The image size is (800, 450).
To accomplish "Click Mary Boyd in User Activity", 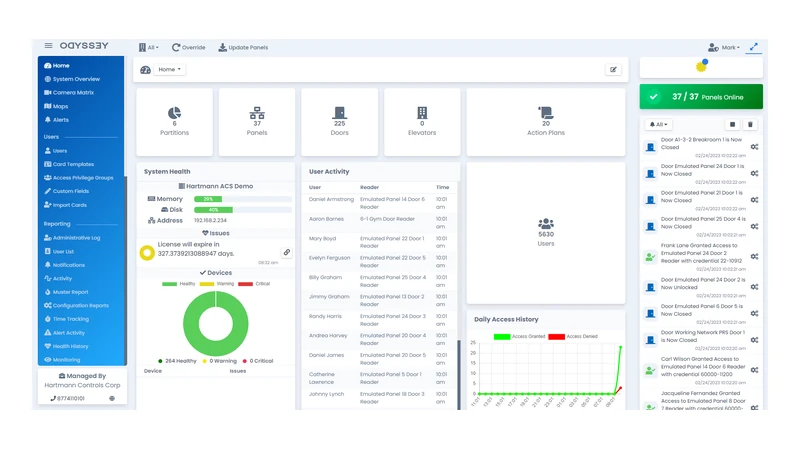I will click(322, 238).
